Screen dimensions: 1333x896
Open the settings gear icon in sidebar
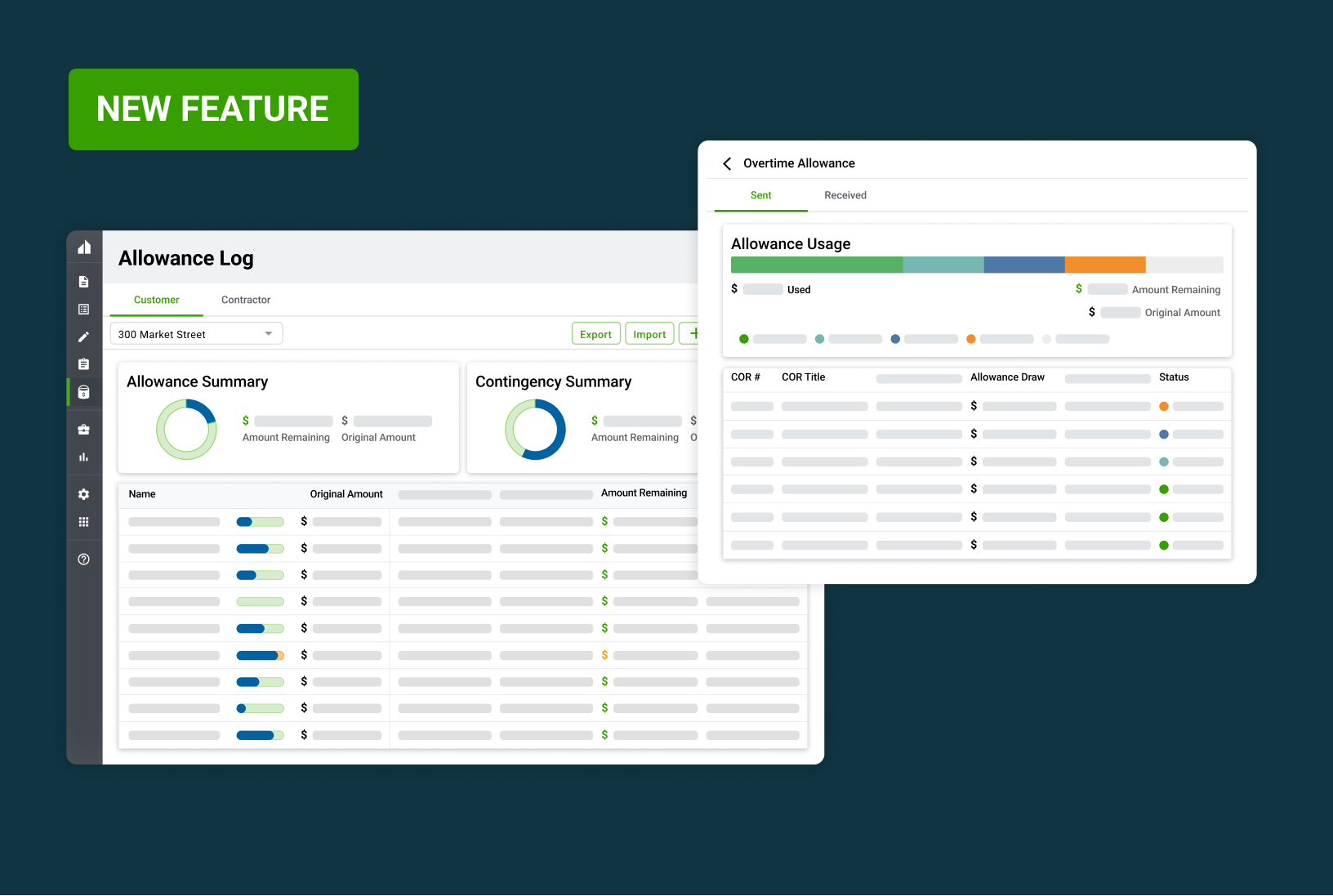pyautogui.click(x=83, y=494)
